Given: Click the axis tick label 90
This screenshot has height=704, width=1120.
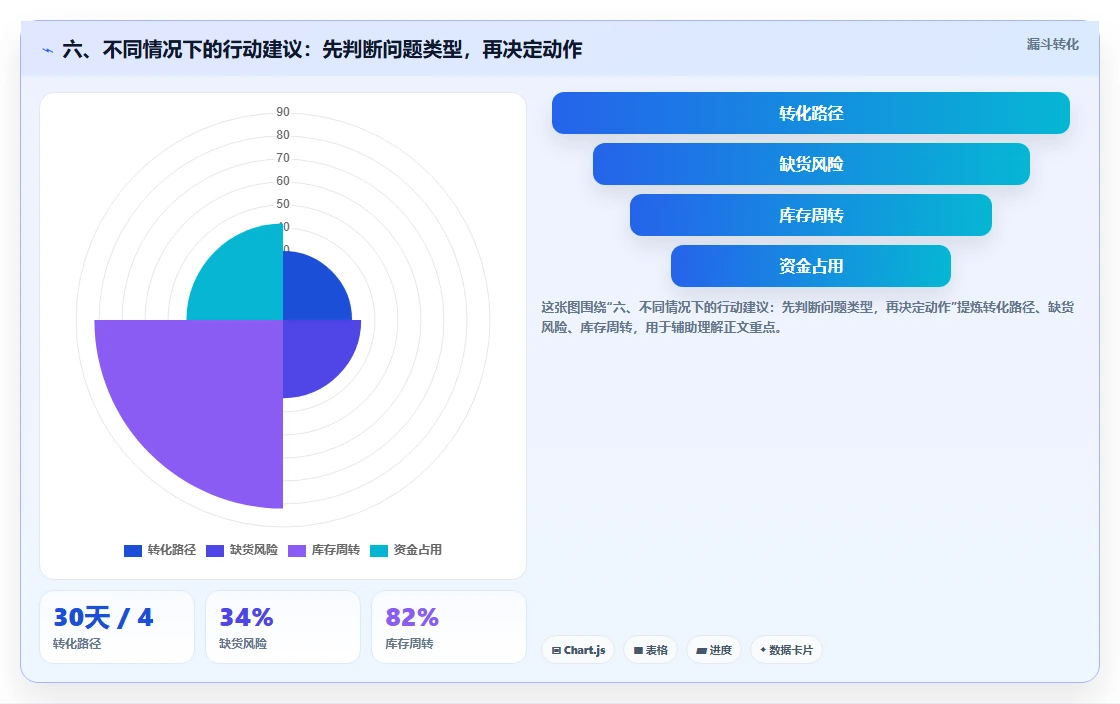Looking at the screenshot, I should pyautogui.click(x=283, y=112).
